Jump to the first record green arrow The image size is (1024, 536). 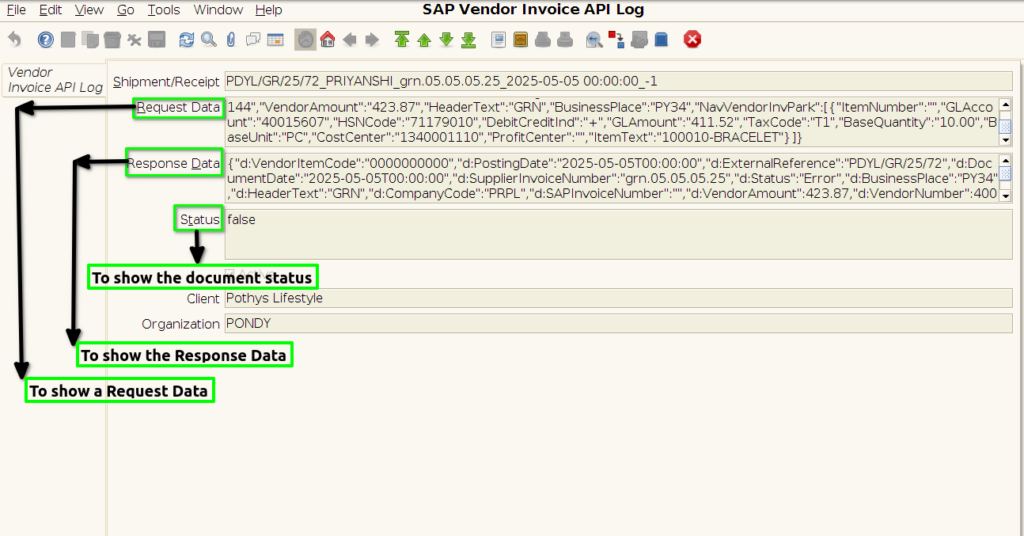pyautogui.click(x=402, y=40)
